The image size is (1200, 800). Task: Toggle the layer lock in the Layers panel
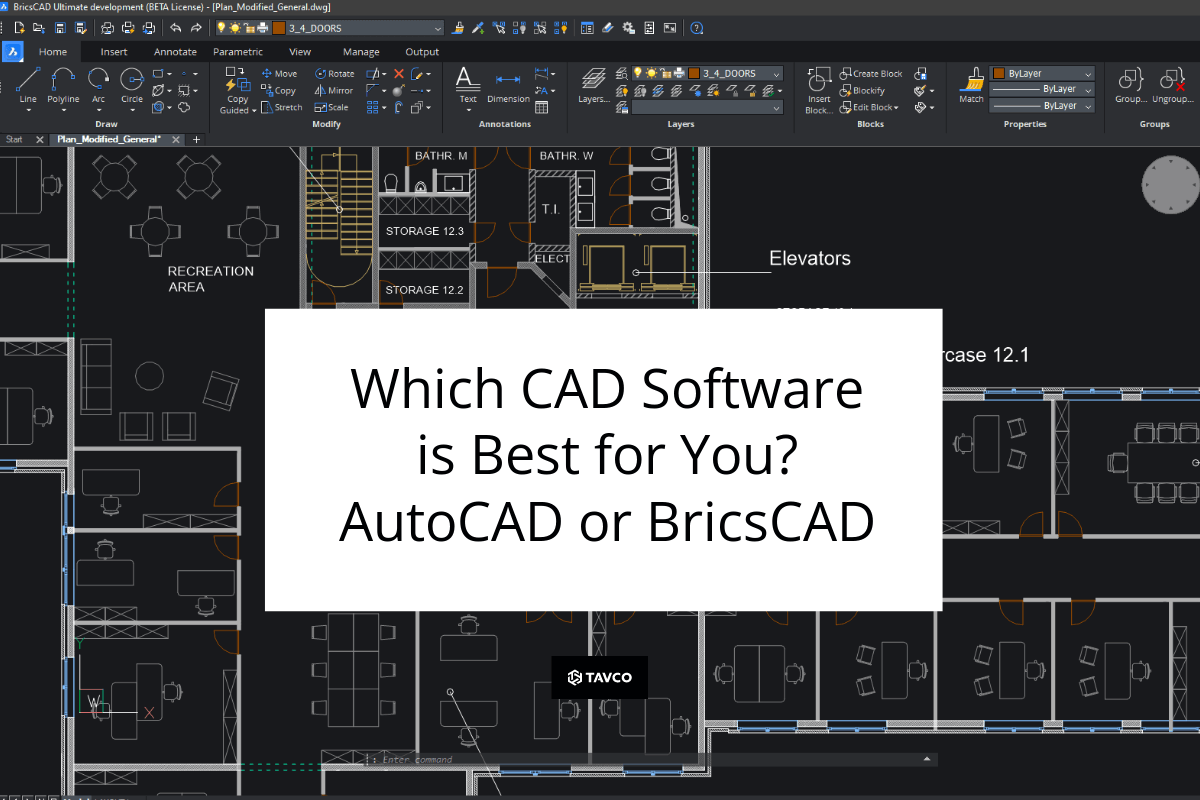731,90
